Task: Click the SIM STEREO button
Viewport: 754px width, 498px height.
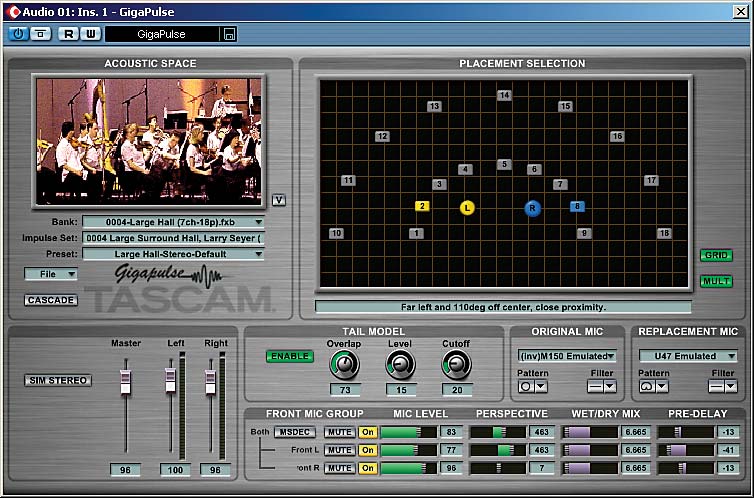Action: pos(58,380)
